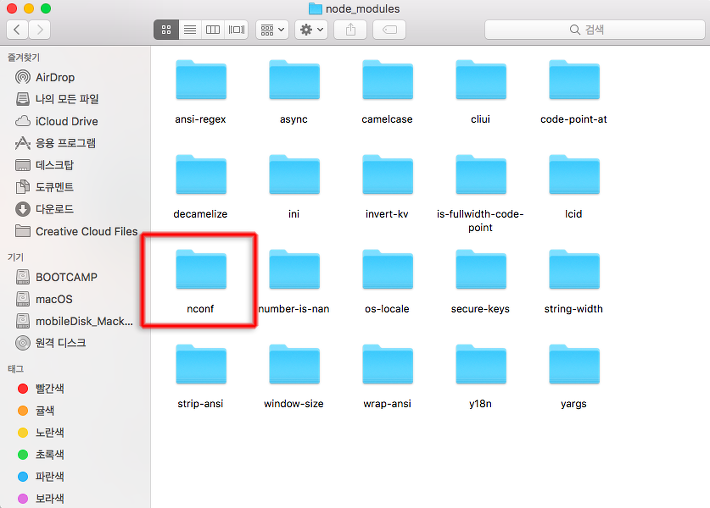Open the item arrangement dropdown
710x508 pixels.
tap(272, 30)
